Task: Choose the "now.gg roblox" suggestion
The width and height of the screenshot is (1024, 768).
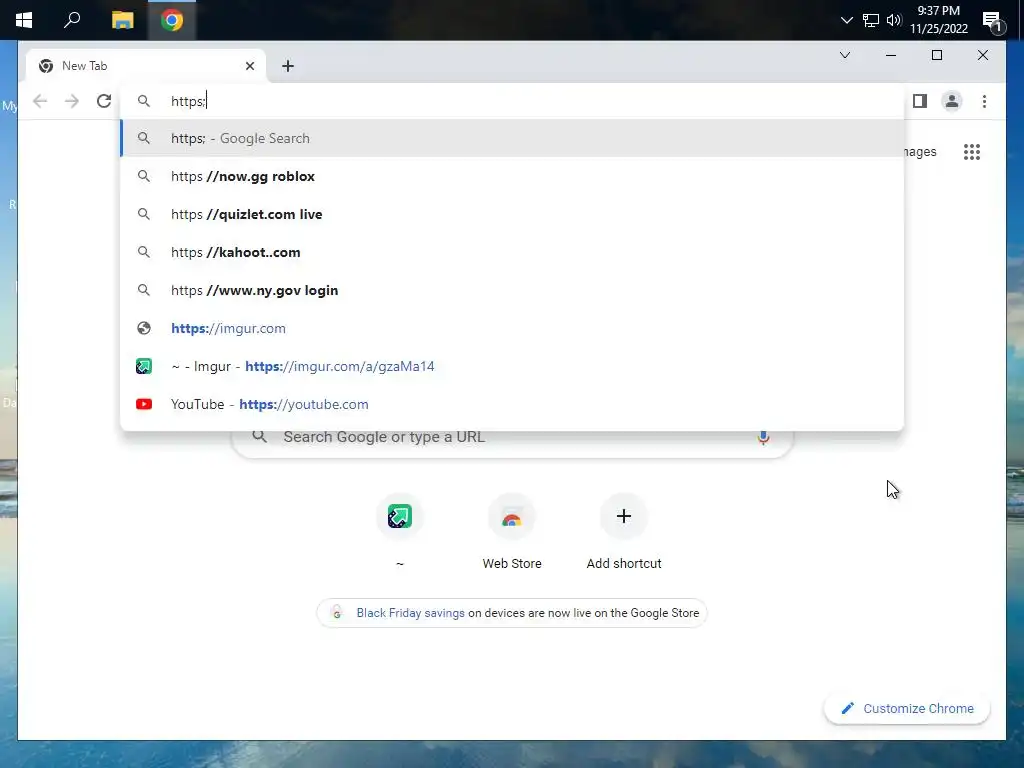Action: [x=513, y=176]
